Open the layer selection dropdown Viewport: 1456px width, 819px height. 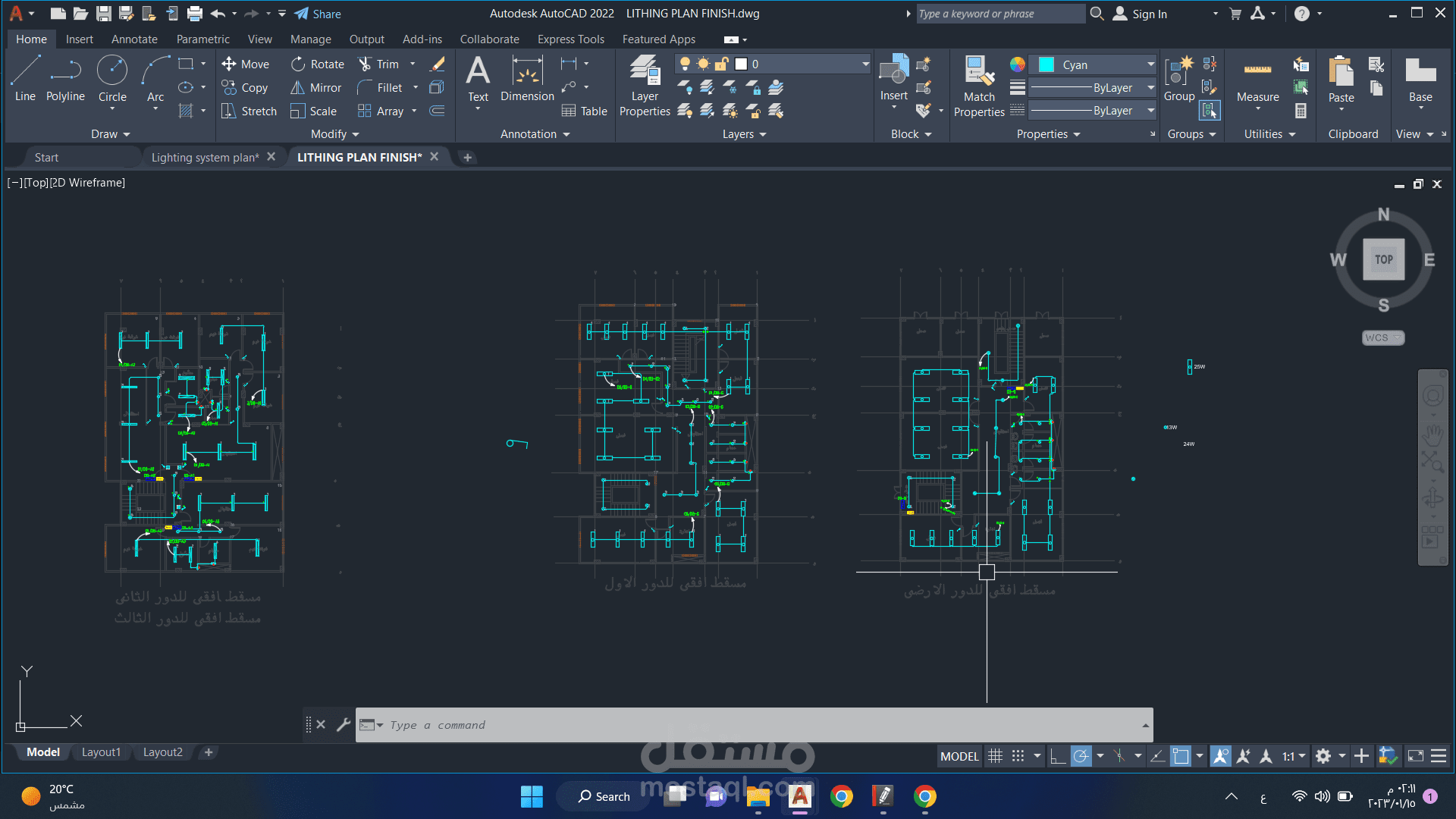point(865,64)
